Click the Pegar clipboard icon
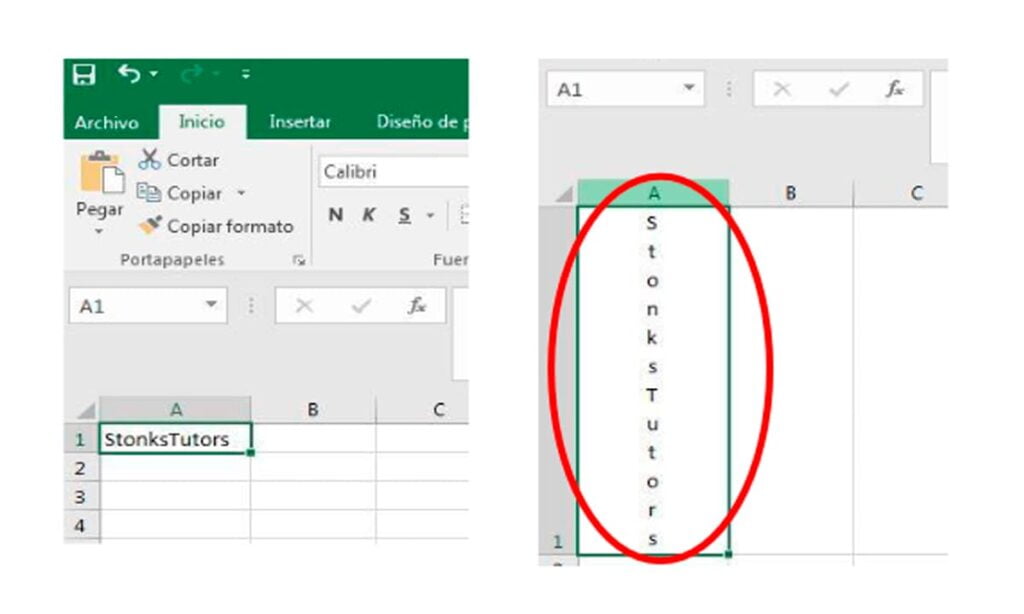The height and width of the screenshot is (614, 1024). 101,172
